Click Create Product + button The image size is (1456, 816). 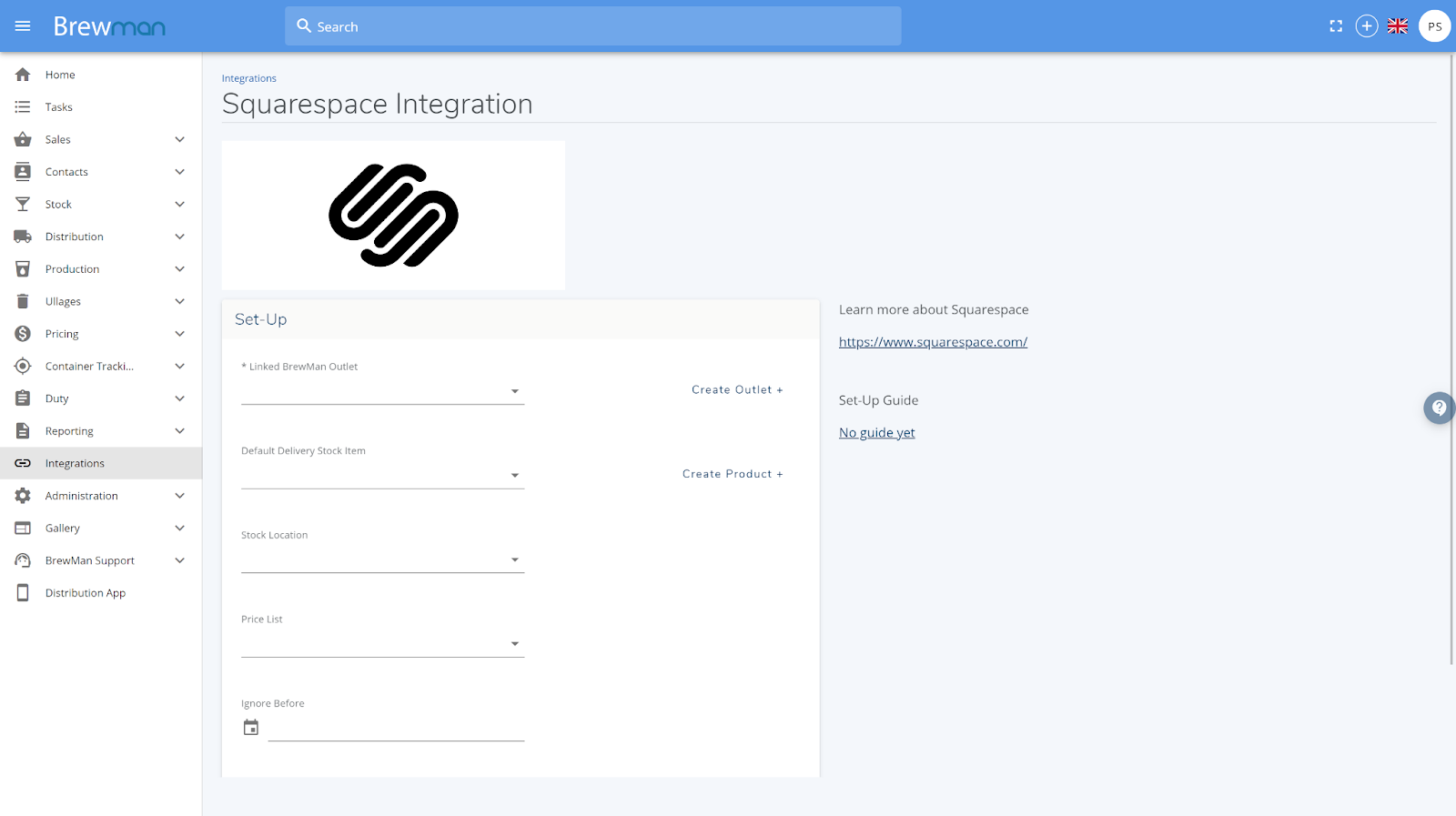pos(733,474)
